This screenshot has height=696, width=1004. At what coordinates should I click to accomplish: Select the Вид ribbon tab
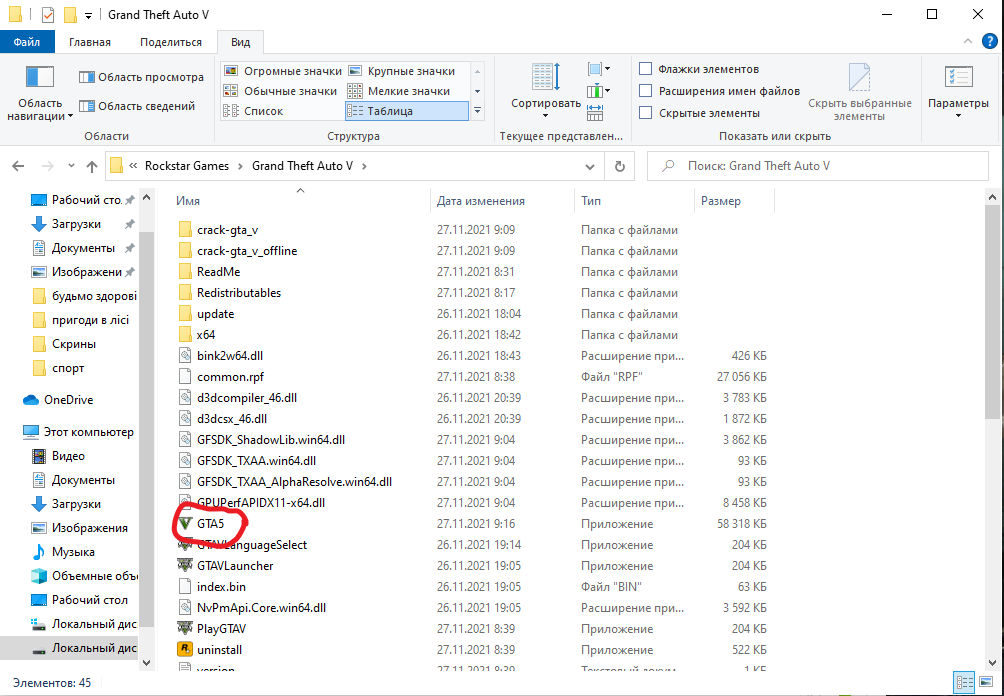tap(241, 42)
